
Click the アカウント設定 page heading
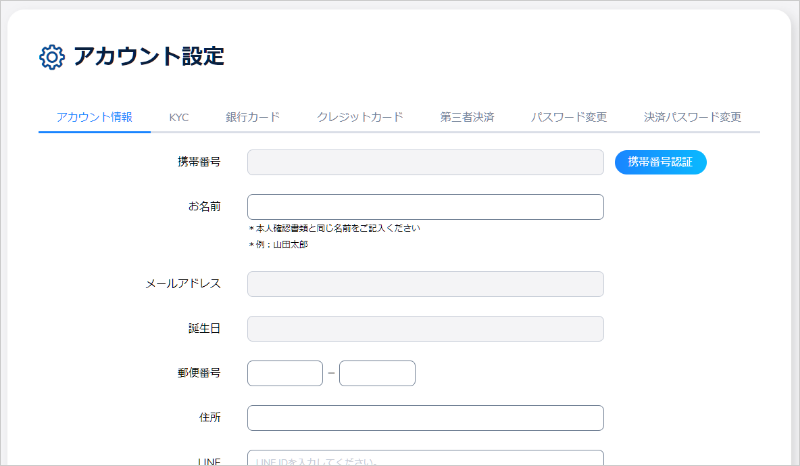point(148,57)
